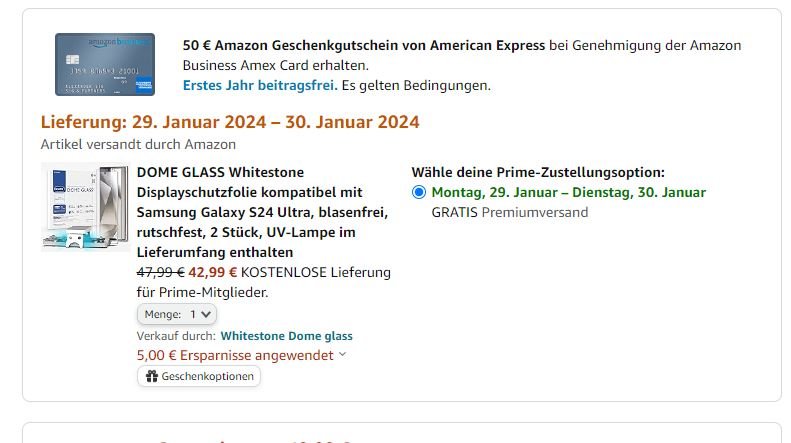Screen dimensions: 791x443
Task: Click the crossed-out 47,99 € price
Action: 160,272
